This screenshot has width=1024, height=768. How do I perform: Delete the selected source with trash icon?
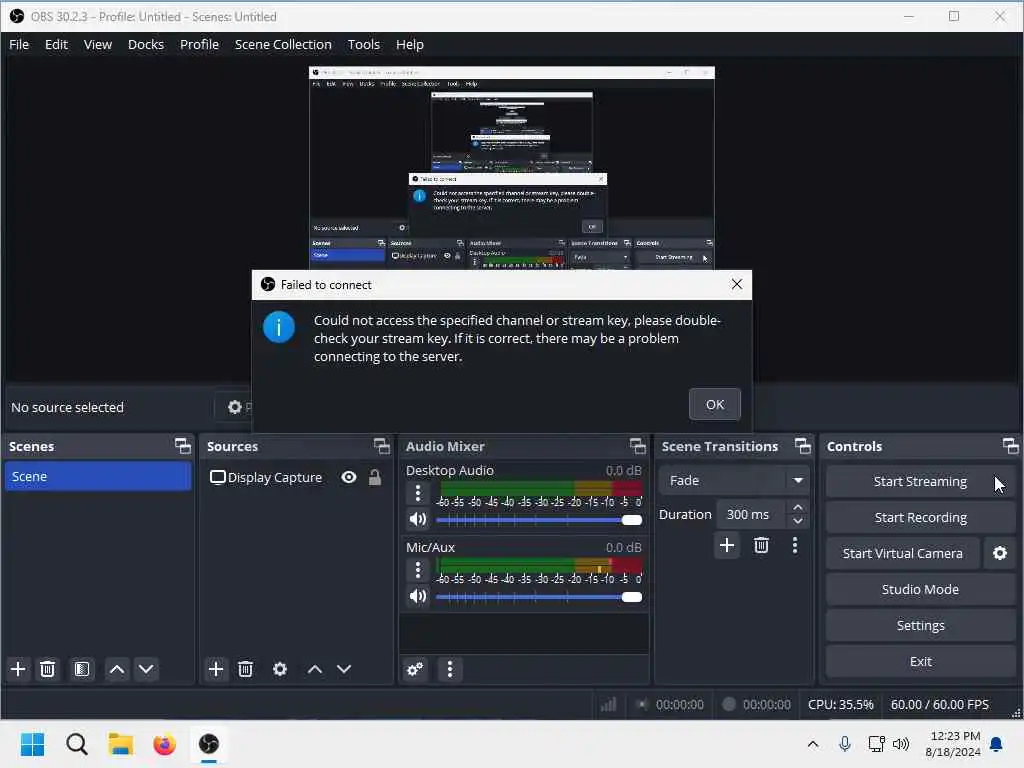(x=246, y=669)
